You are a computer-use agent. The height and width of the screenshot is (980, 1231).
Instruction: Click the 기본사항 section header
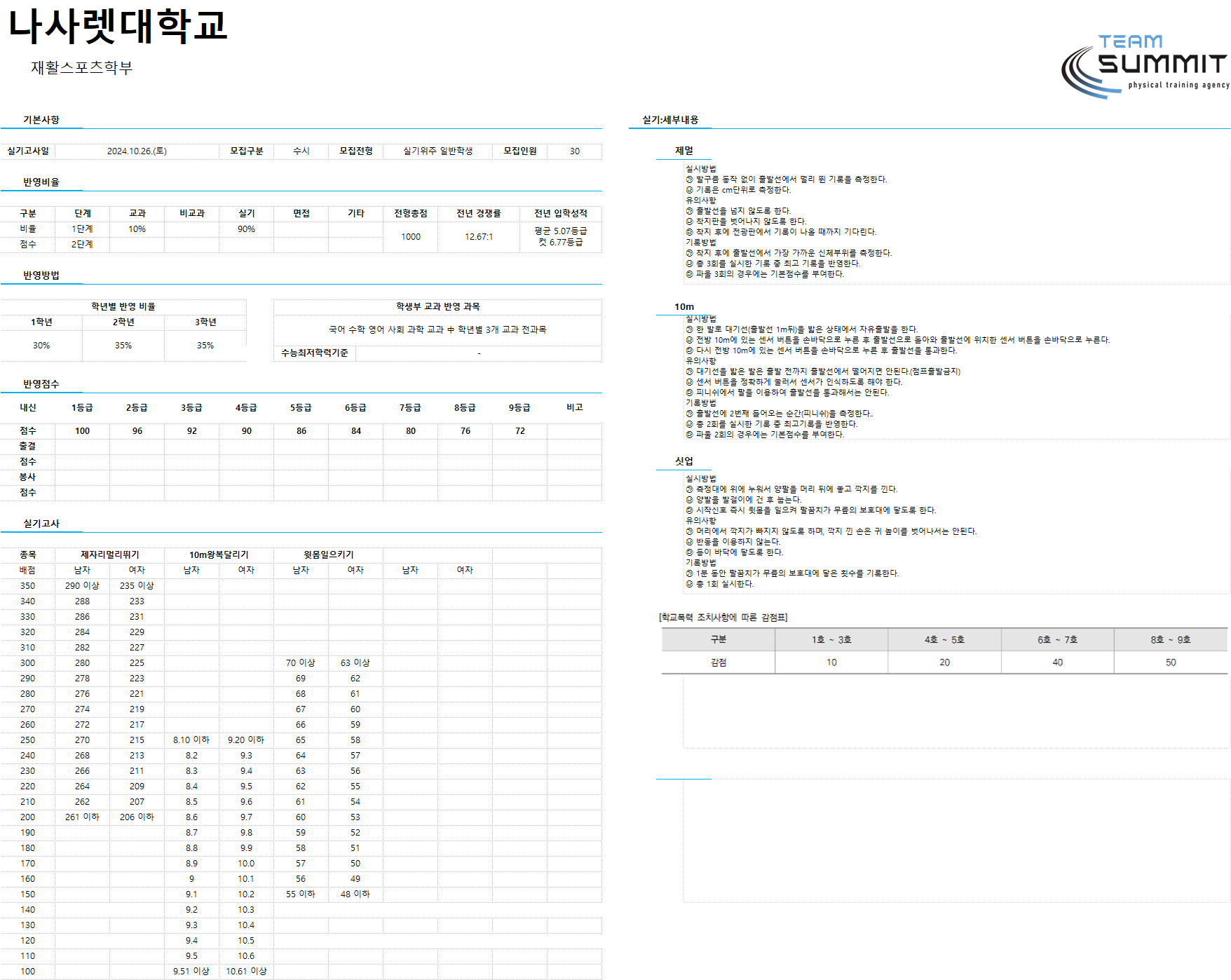click(41, 120)
